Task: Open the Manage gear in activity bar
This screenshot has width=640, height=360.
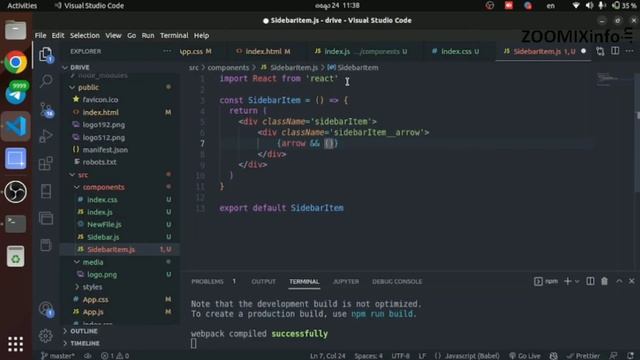Action: tap(46, 336)
